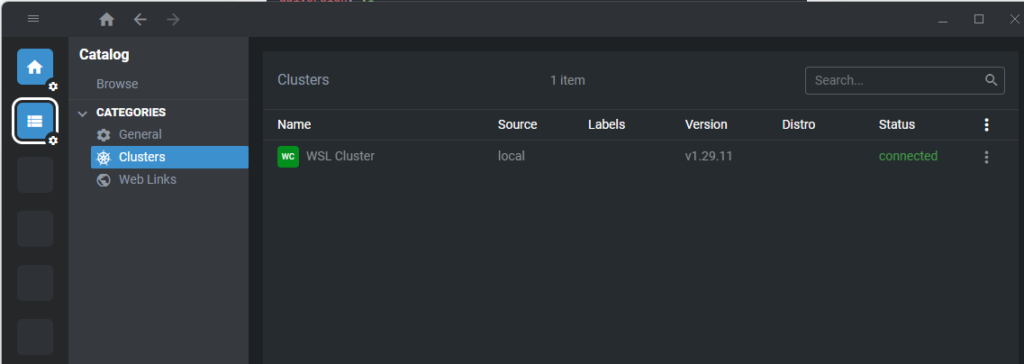This screenshot has height=364, width=1024.
Task: Open WSL Cluster row actions menu
Action: point(986,157)
